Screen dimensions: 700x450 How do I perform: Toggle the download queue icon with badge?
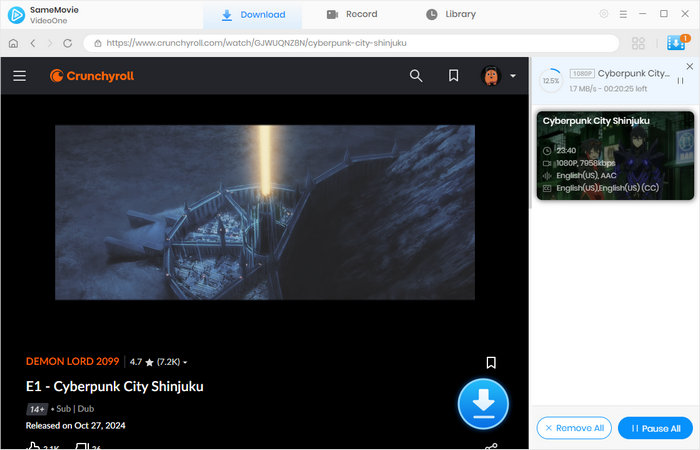click(x=677, y=42)
